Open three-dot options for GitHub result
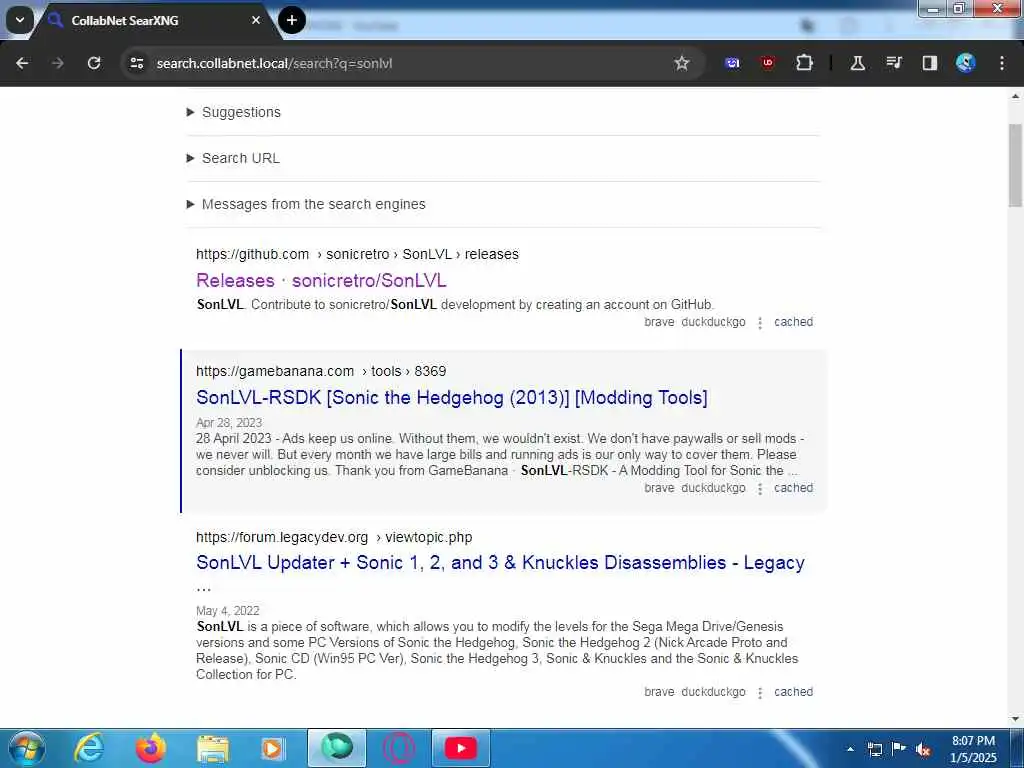 pos(760,323)
